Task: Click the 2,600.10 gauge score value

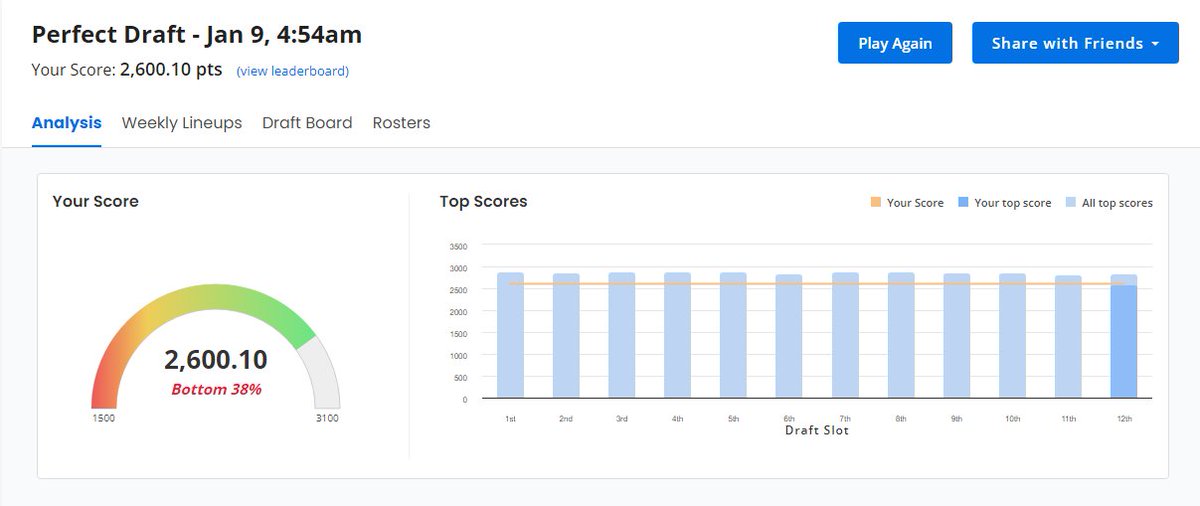Action: (216, 360)
